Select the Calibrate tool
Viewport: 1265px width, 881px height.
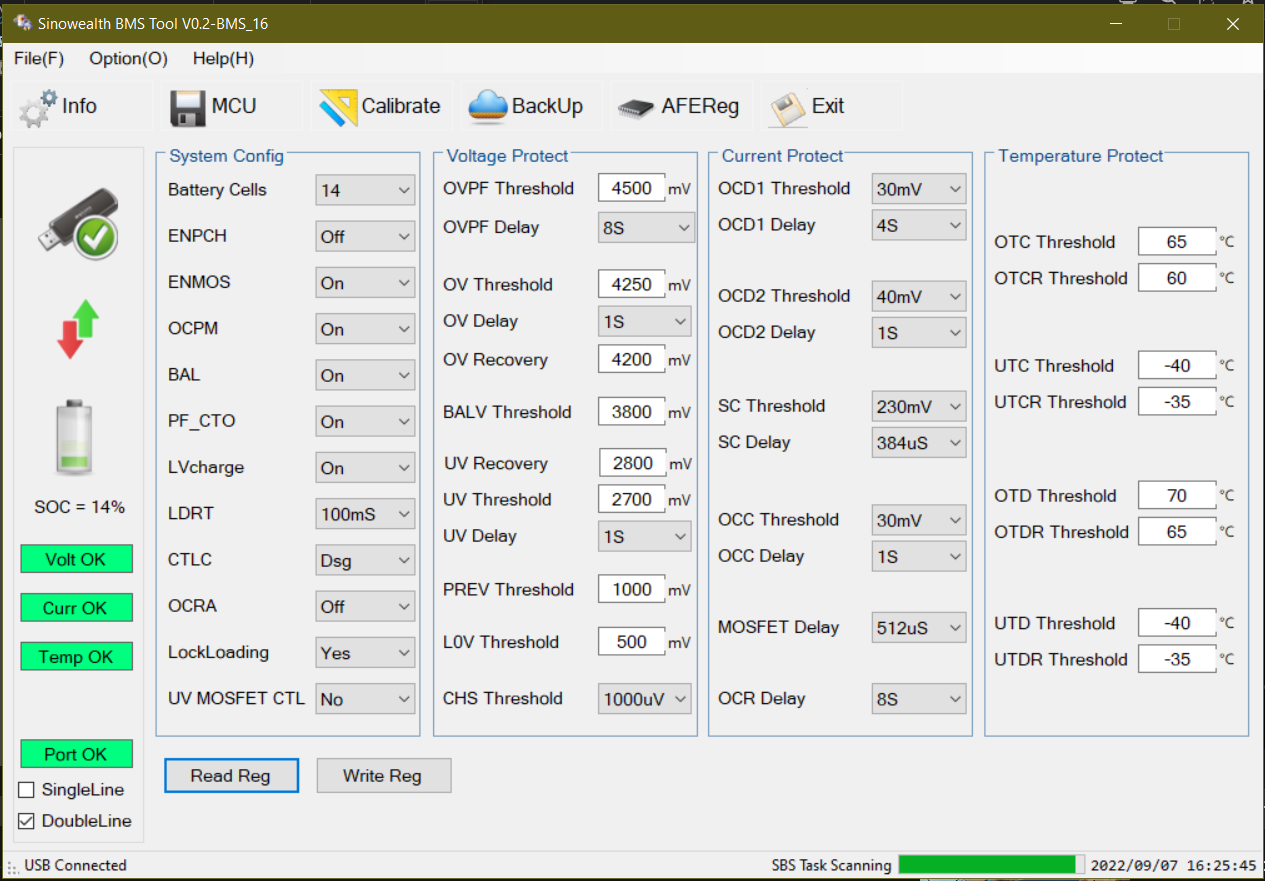pos(340,106)
